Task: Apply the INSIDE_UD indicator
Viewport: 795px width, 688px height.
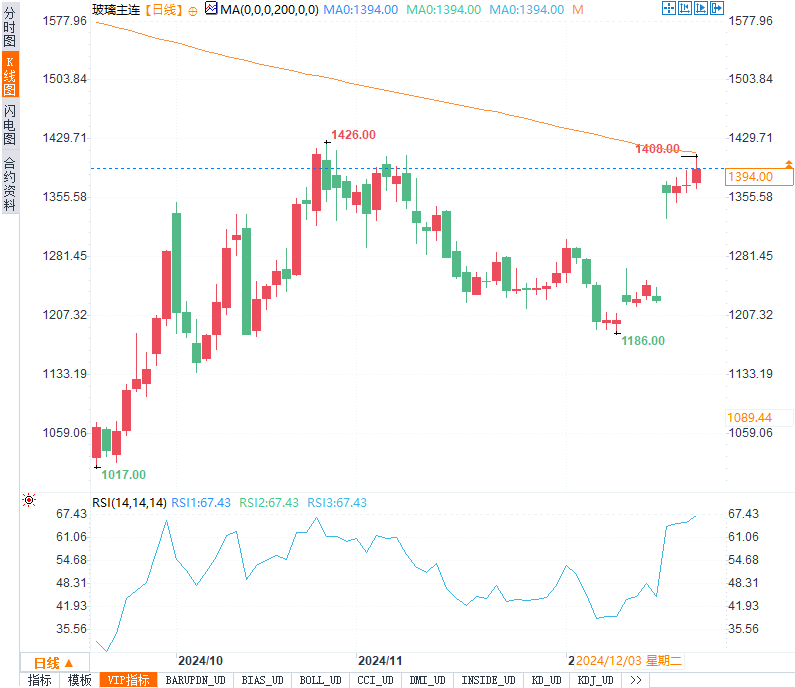Action: (x=488, y=680)
